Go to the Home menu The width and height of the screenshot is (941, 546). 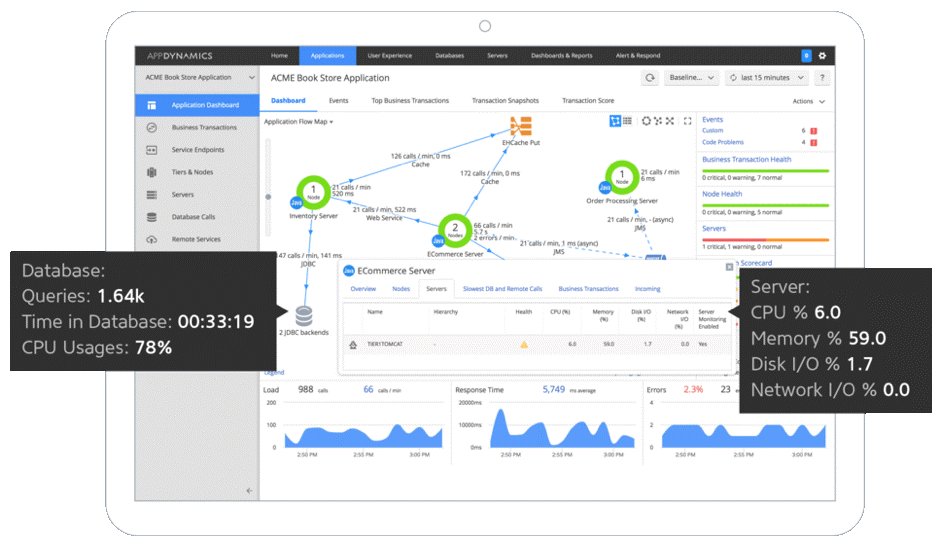279,55
